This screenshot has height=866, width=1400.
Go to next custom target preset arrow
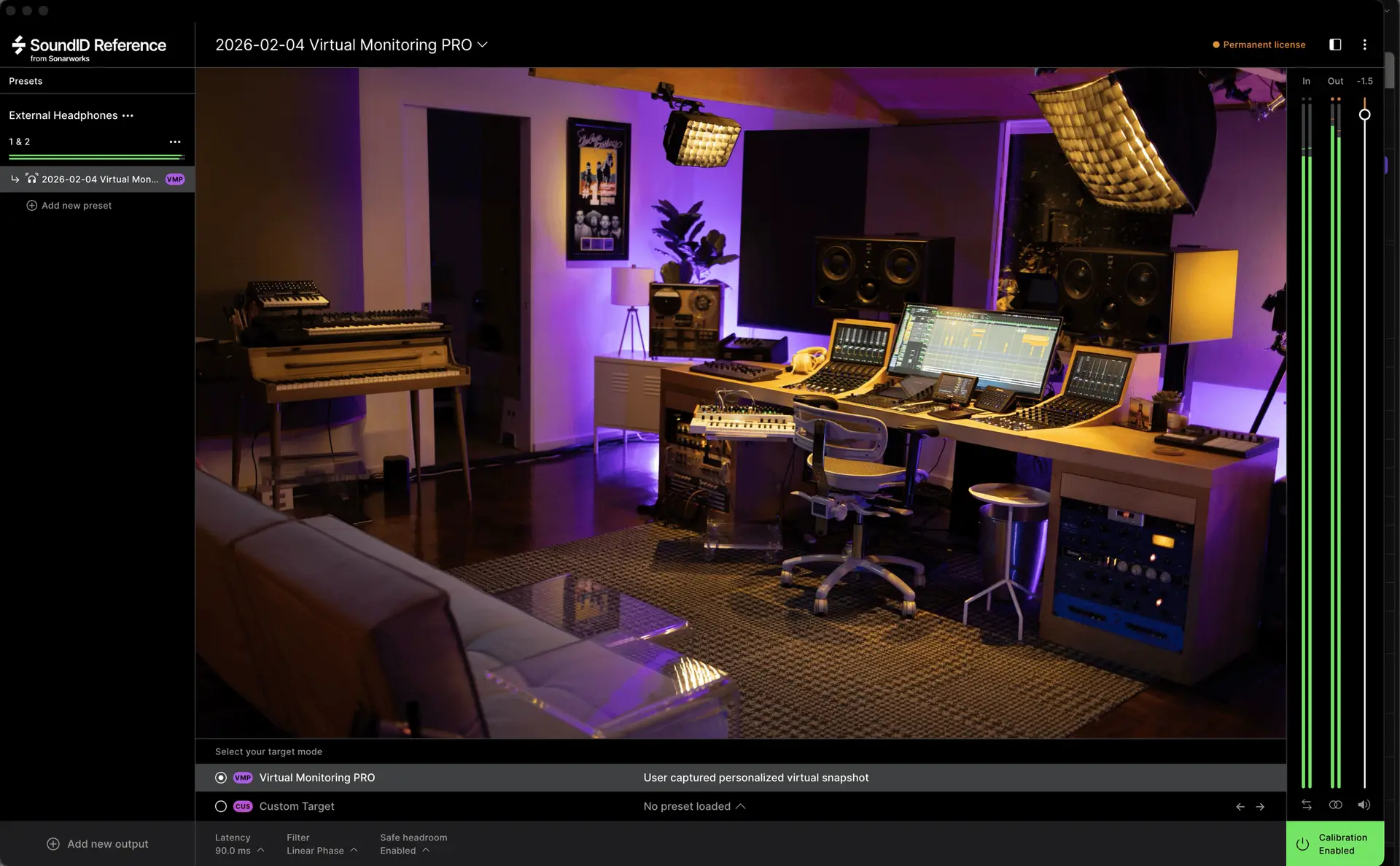click(x=1260, y=807)
